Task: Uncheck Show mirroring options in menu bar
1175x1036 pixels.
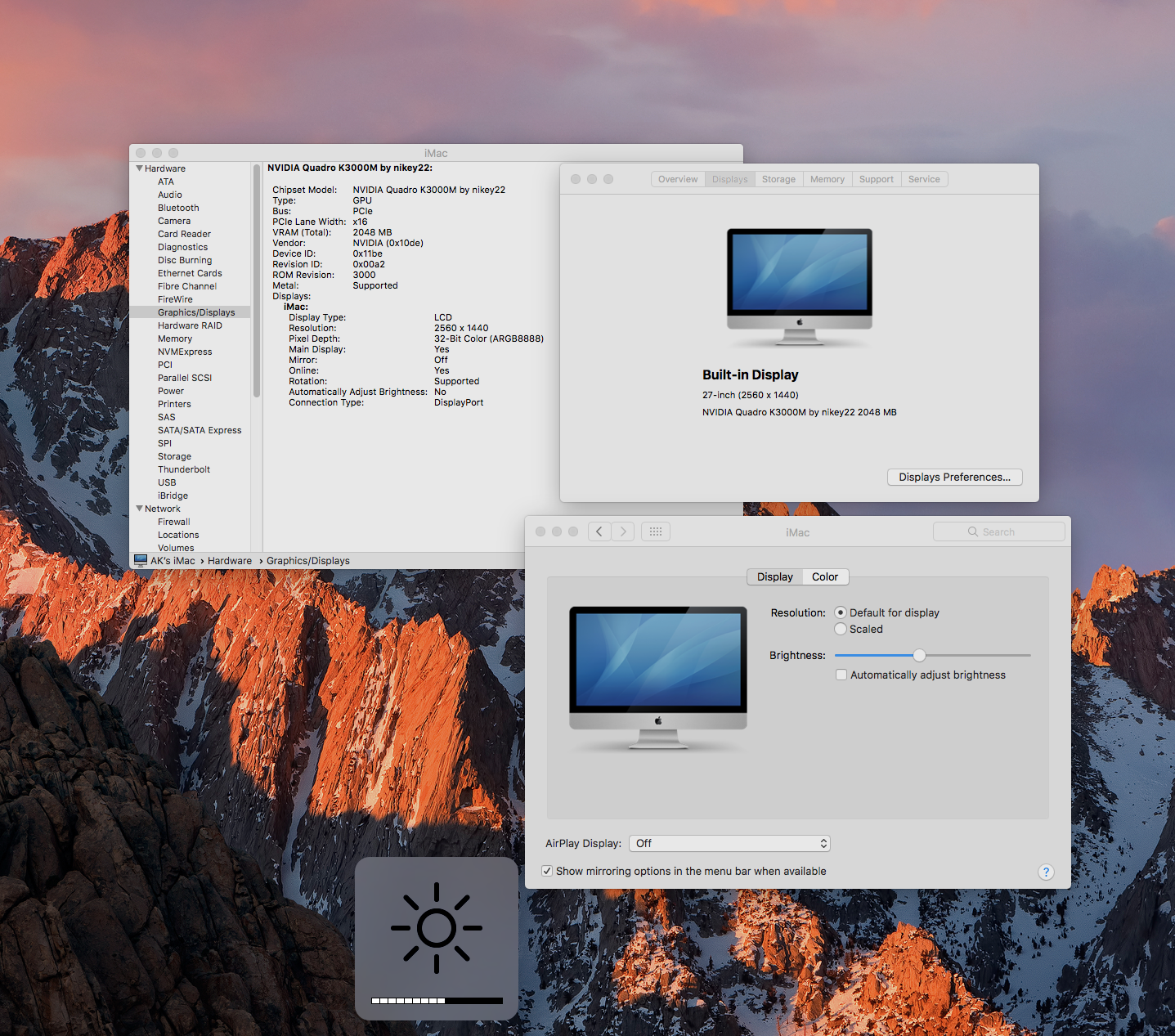Action: click(x=547, y=871)
